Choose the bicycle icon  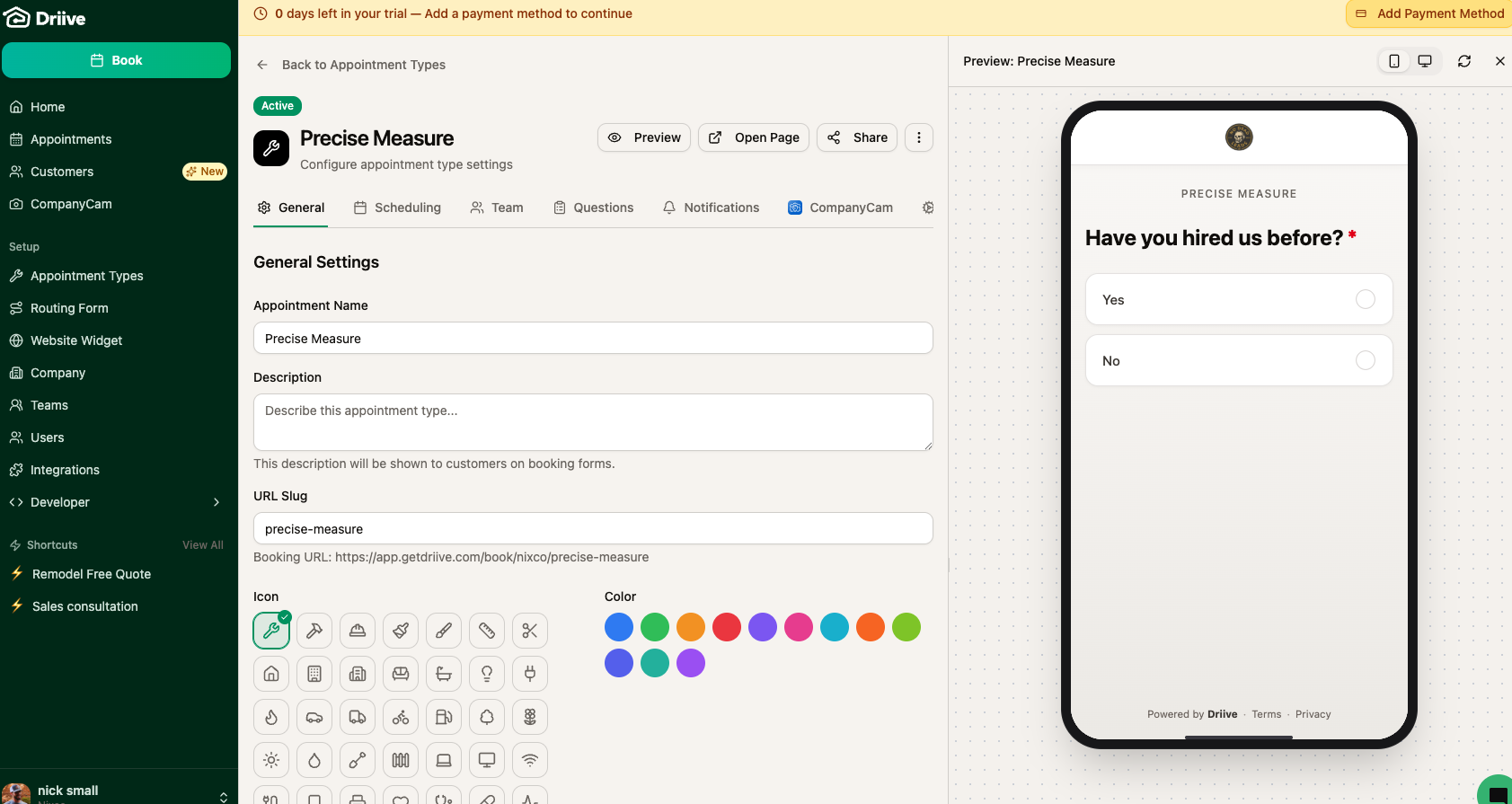tap(401, 717)
